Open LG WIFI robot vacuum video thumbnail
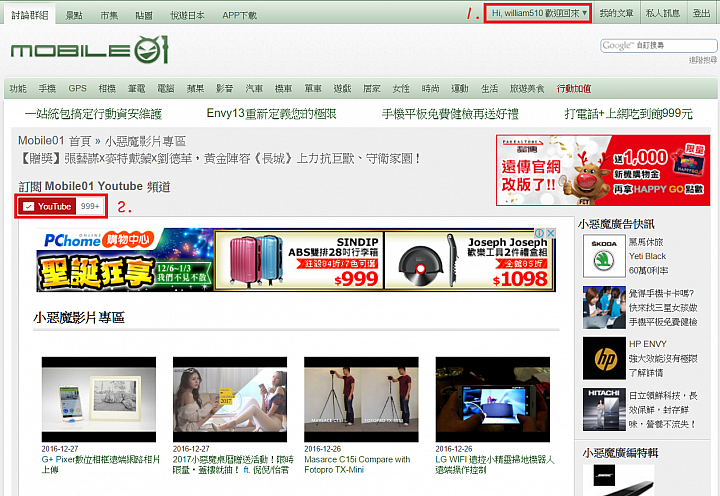 click(x=493, y=400)
